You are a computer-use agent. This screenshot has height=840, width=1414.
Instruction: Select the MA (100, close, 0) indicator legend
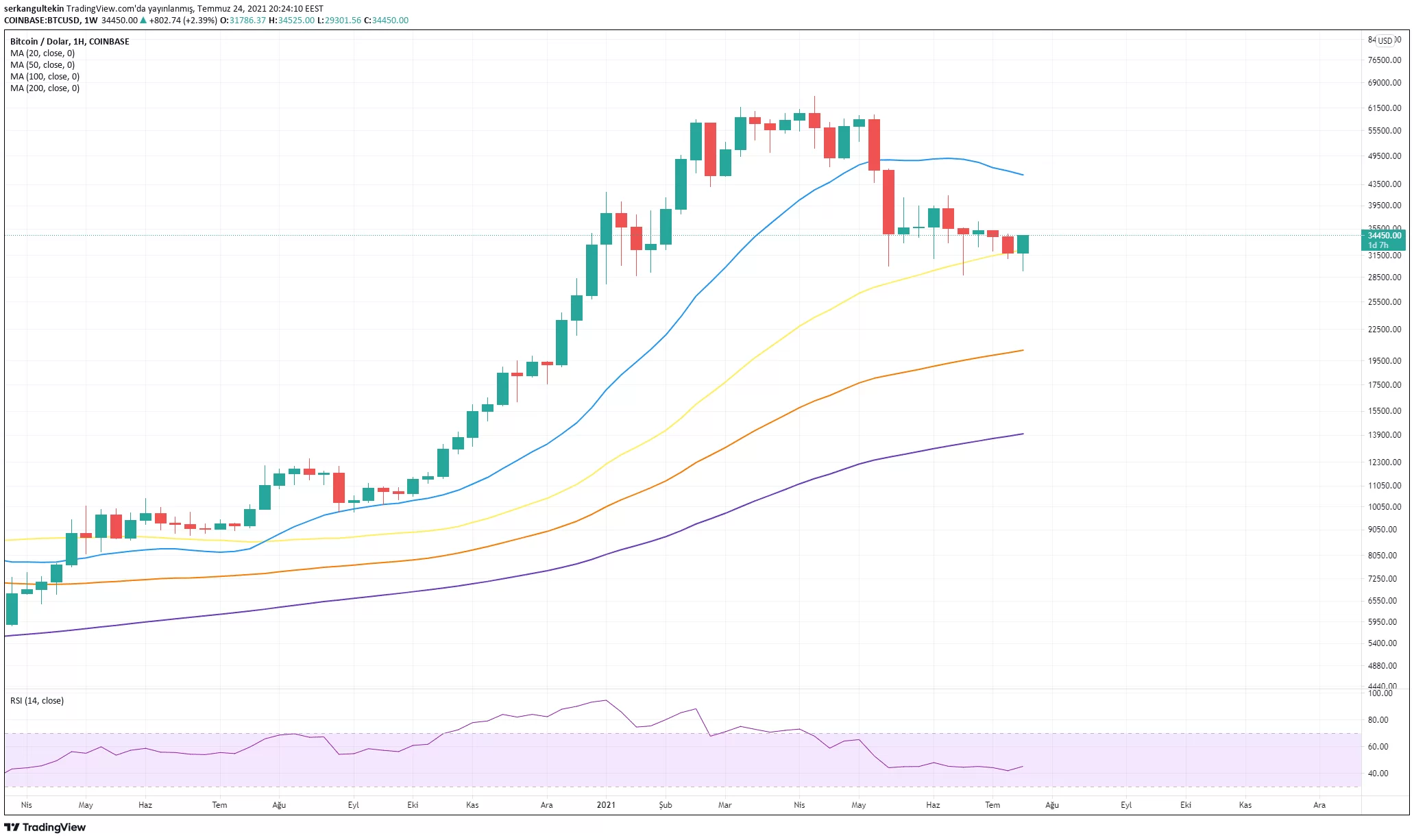[45, 77]
